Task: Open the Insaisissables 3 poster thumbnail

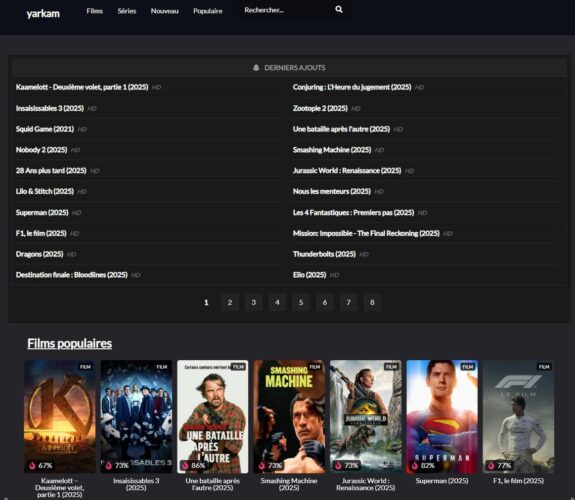Action: coord(136,416)
